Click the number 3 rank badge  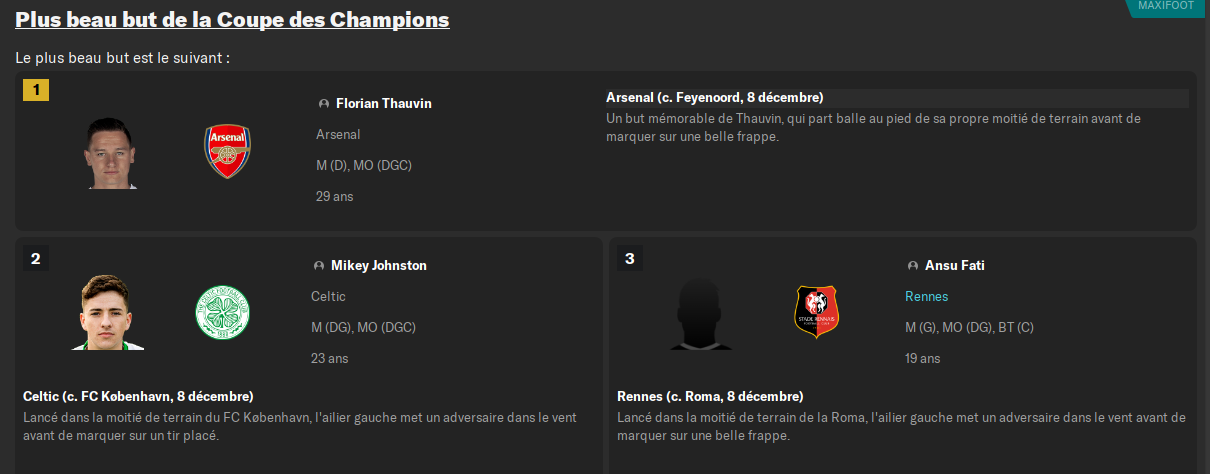point(629,259)
